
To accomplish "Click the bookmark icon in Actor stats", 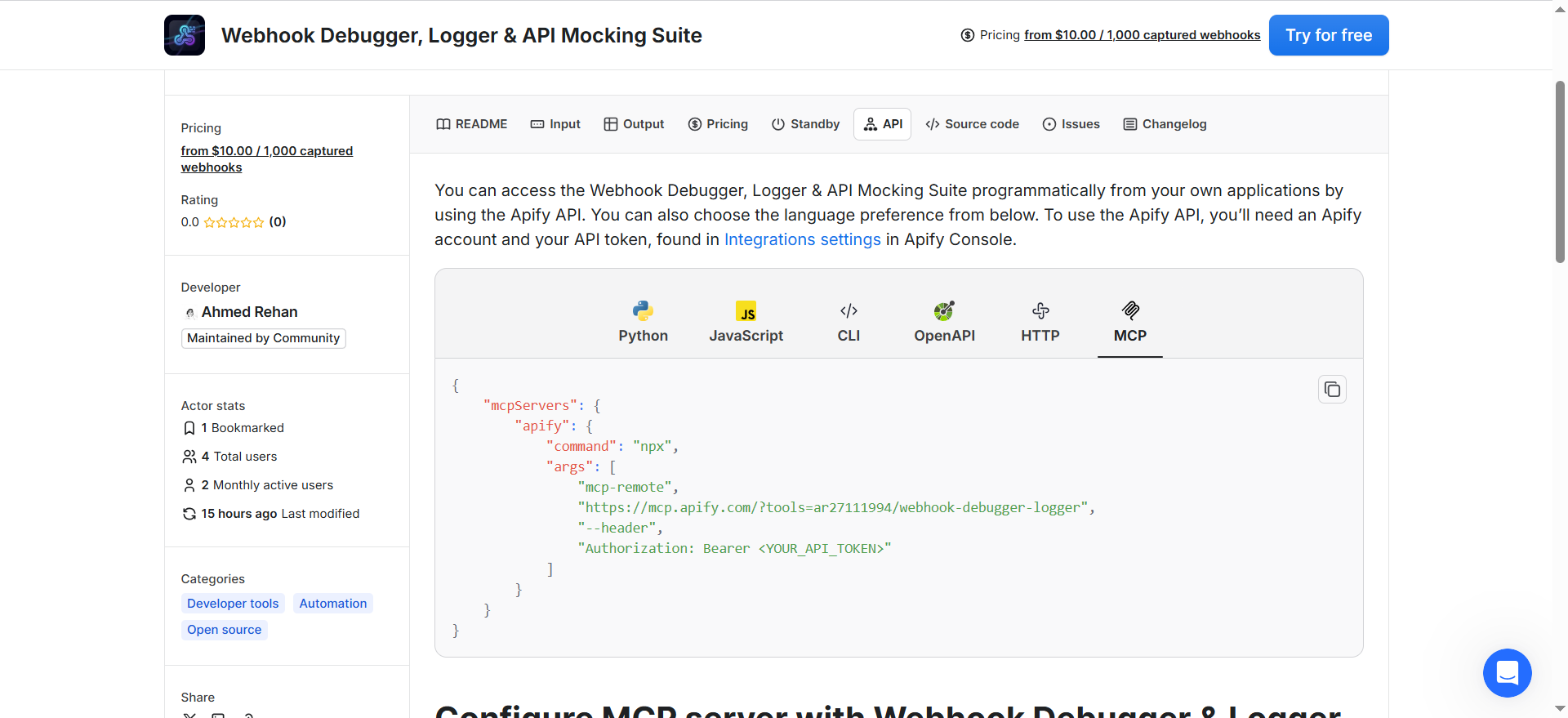I will (189, 428).
